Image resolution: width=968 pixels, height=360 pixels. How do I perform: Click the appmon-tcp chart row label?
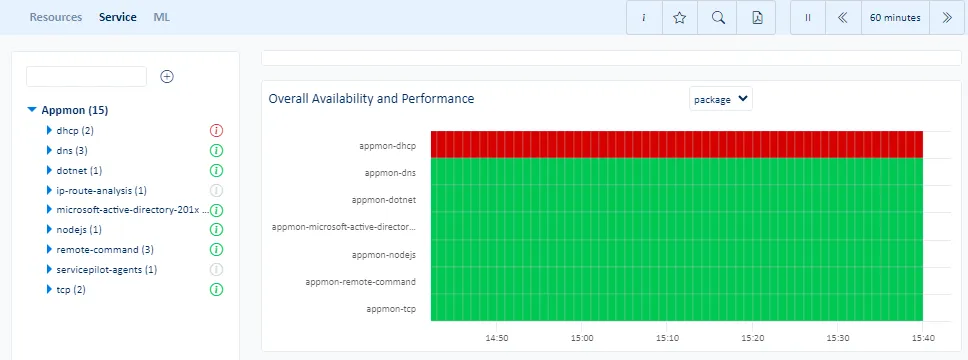[x=391, y=309]
